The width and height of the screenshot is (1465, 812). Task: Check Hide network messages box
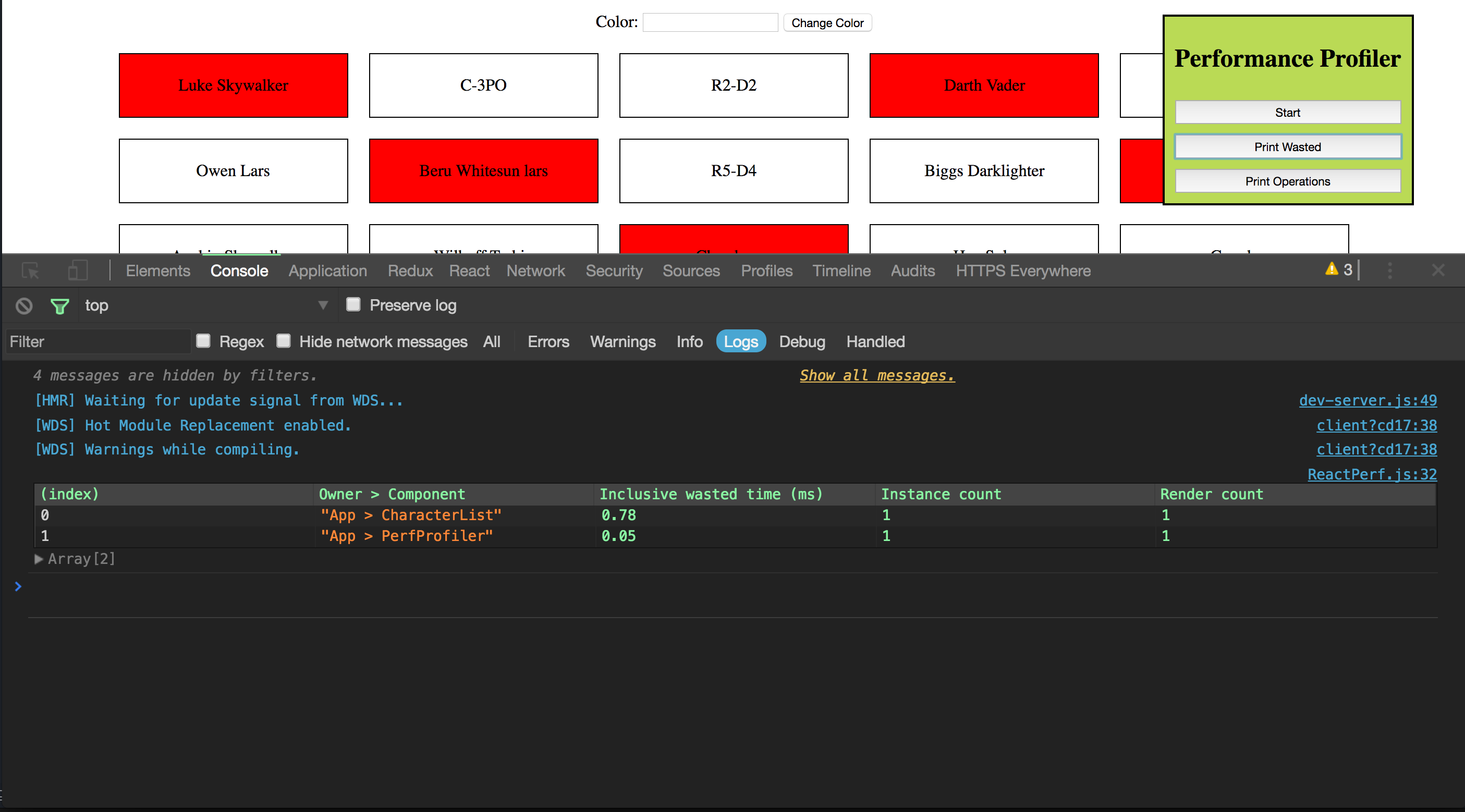coord(283,341)
